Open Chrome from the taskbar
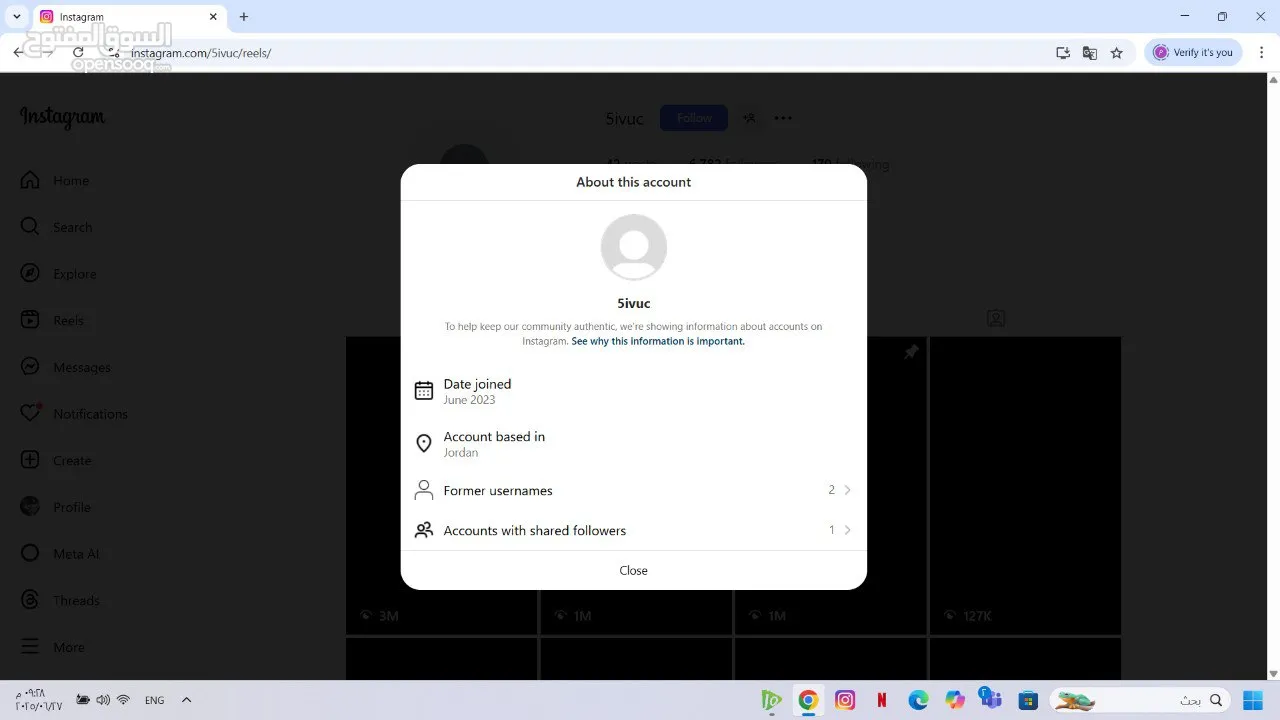The height and width of the screenshot is (720, 1280). pos(808,700)
